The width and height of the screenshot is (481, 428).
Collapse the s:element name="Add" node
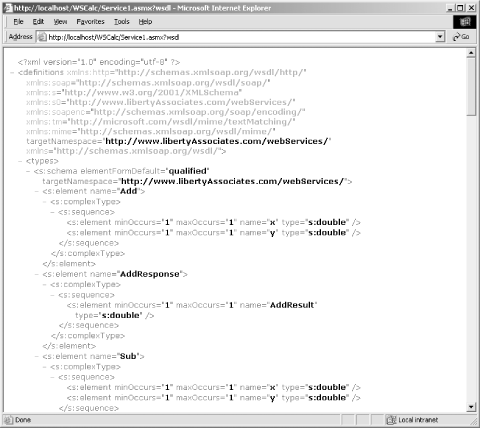click(37, 191)
